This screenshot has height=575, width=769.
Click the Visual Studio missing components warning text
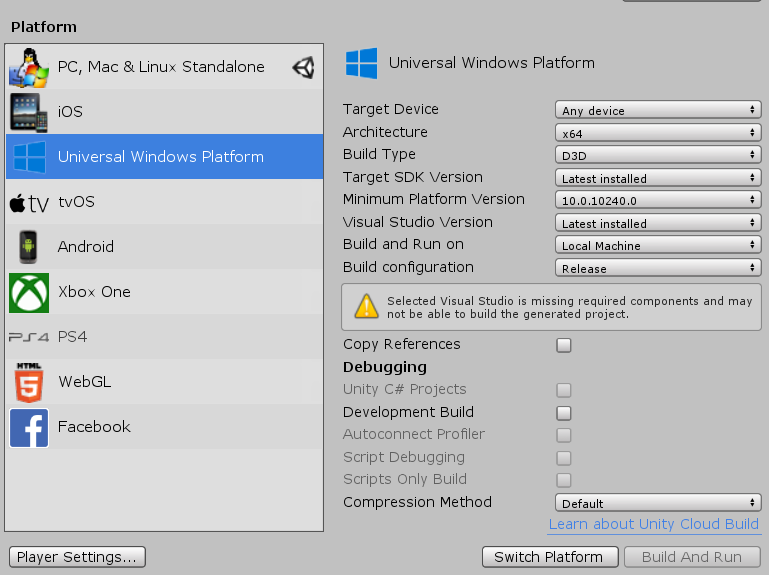coord(569,308)
